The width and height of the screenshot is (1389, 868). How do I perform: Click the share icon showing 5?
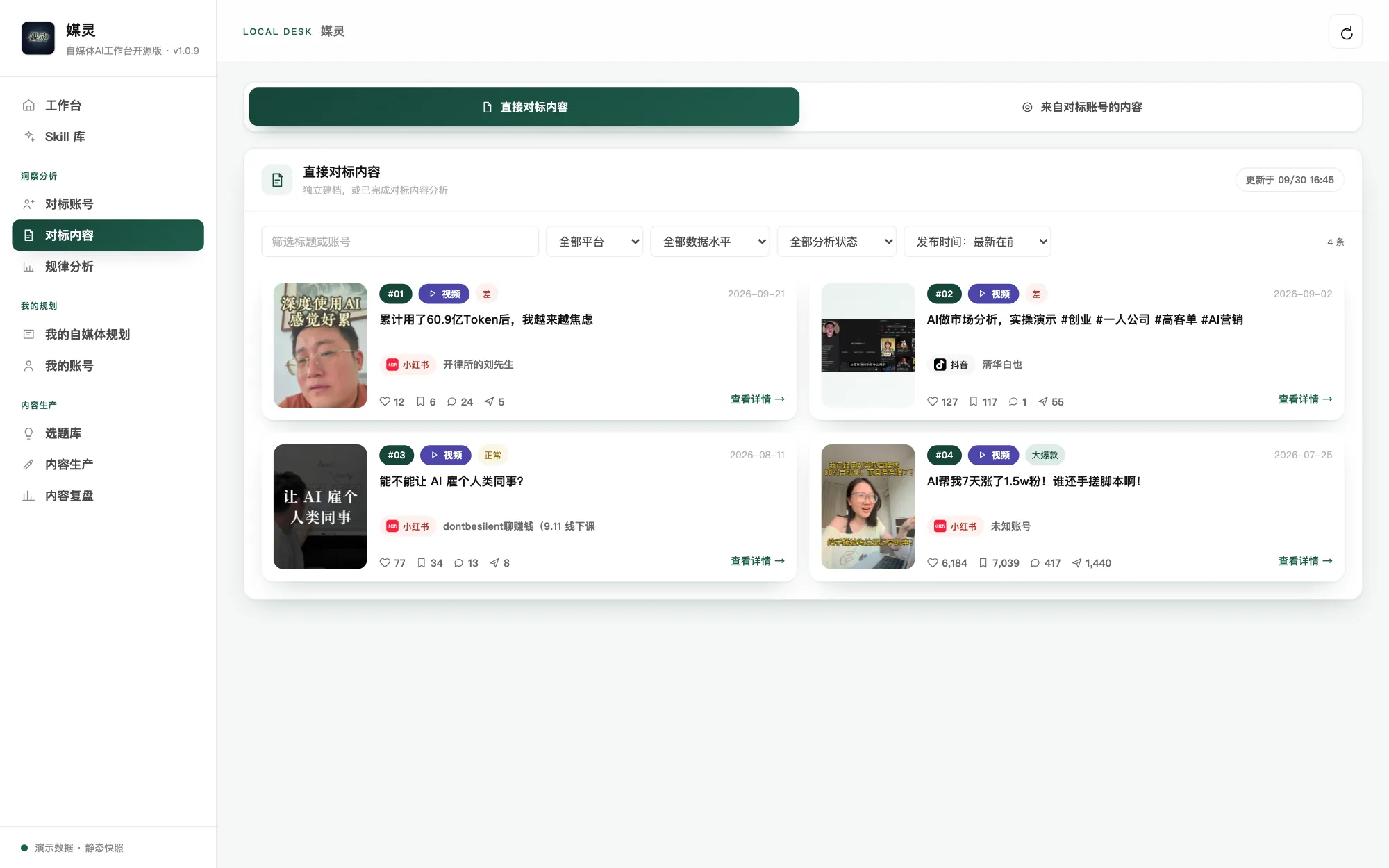tap(490, 401)
